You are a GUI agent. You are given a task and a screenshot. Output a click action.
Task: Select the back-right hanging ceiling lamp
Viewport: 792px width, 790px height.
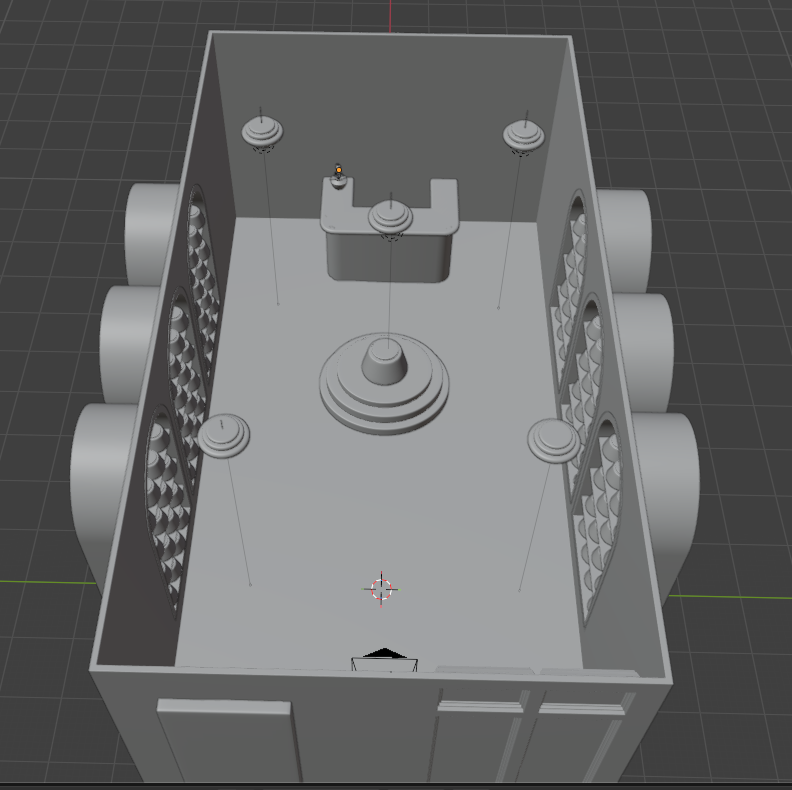pyautogui.click(x=523, y=136)
